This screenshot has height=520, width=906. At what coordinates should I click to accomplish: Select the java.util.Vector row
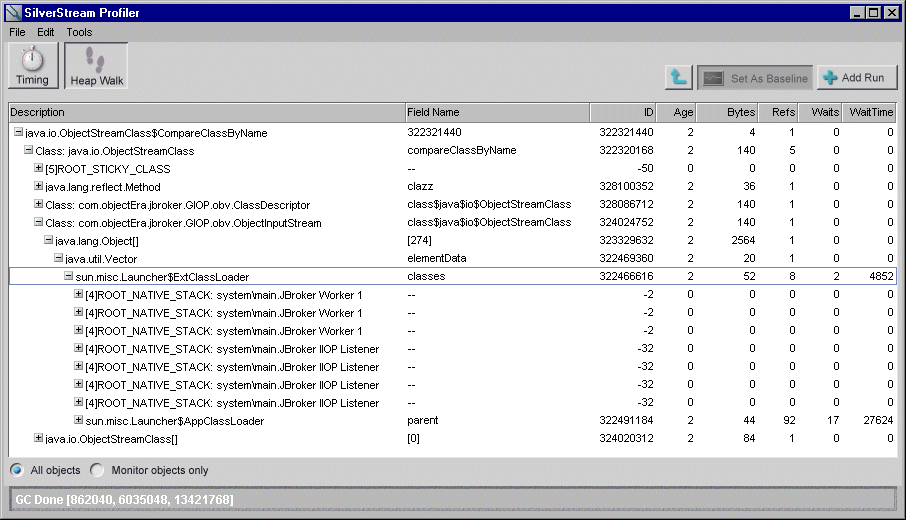click(452, 258)
